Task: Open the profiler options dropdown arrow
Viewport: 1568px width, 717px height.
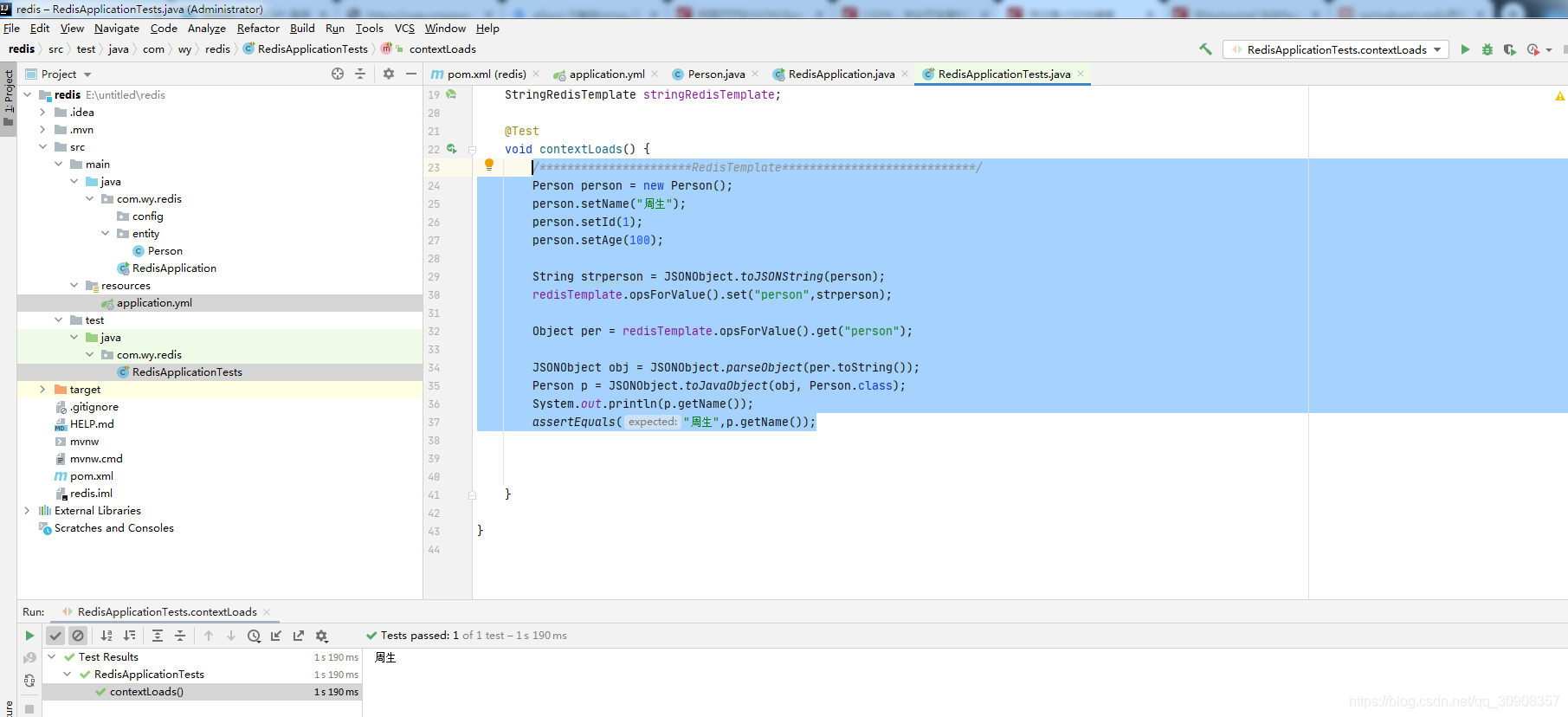Action: pyautogui.click(x=1549, y=50)
